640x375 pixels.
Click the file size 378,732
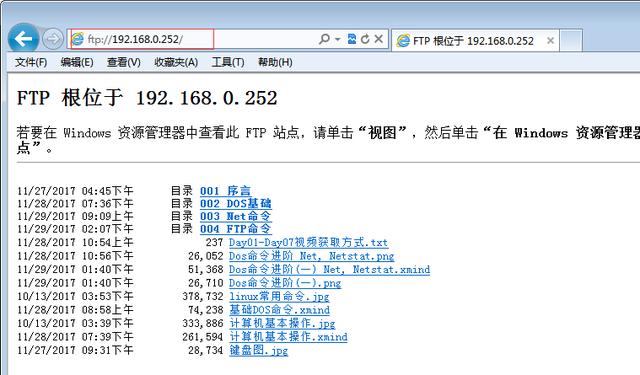[203, 296]
